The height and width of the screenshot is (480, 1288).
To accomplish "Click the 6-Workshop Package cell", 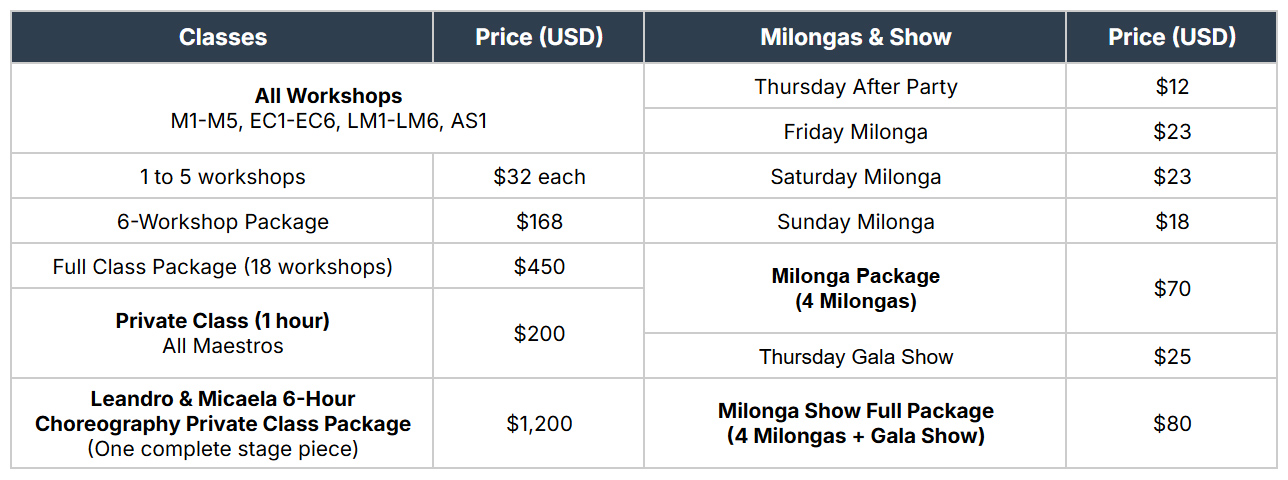I will (x=222, y=222).
